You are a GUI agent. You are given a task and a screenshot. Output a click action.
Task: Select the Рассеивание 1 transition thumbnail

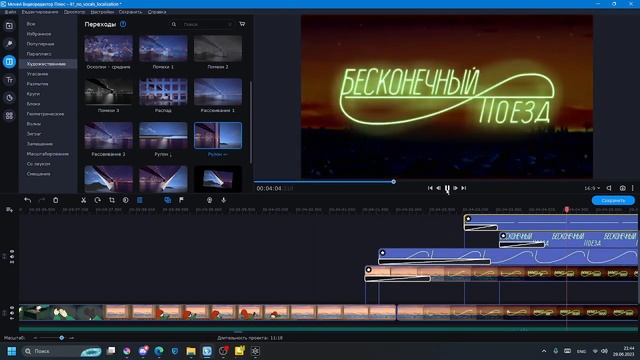click(x=218, y=92)
